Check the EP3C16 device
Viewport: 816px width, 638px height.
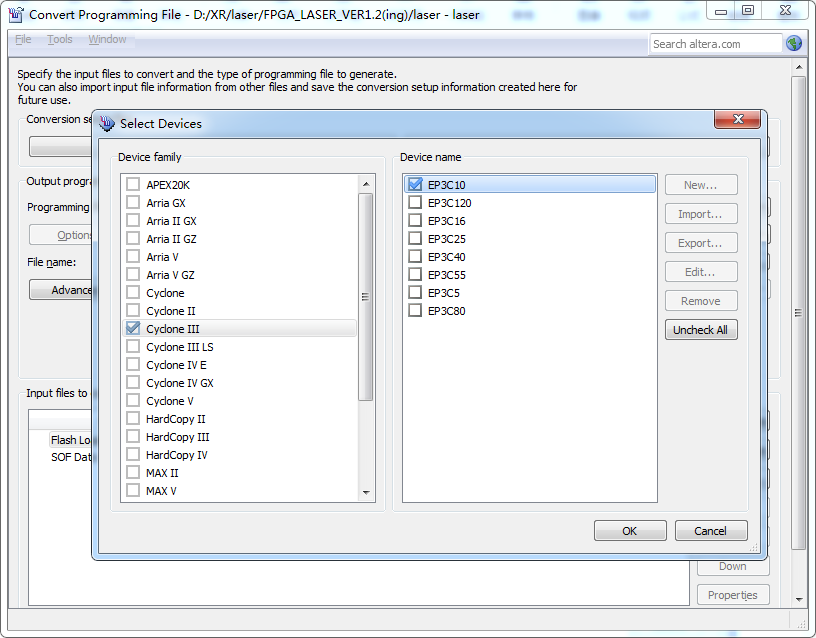(415, 220)
